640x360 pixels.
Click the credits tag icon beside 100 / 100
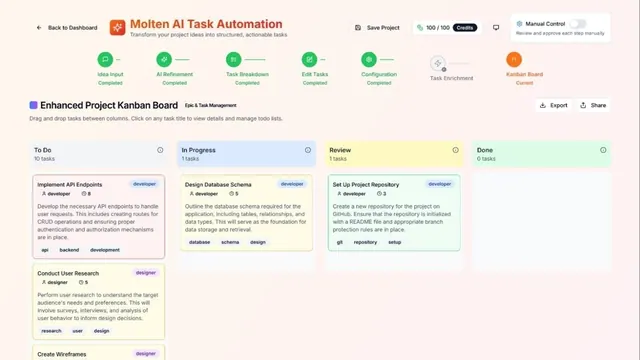pyautogui.click(x=420, y=28)
